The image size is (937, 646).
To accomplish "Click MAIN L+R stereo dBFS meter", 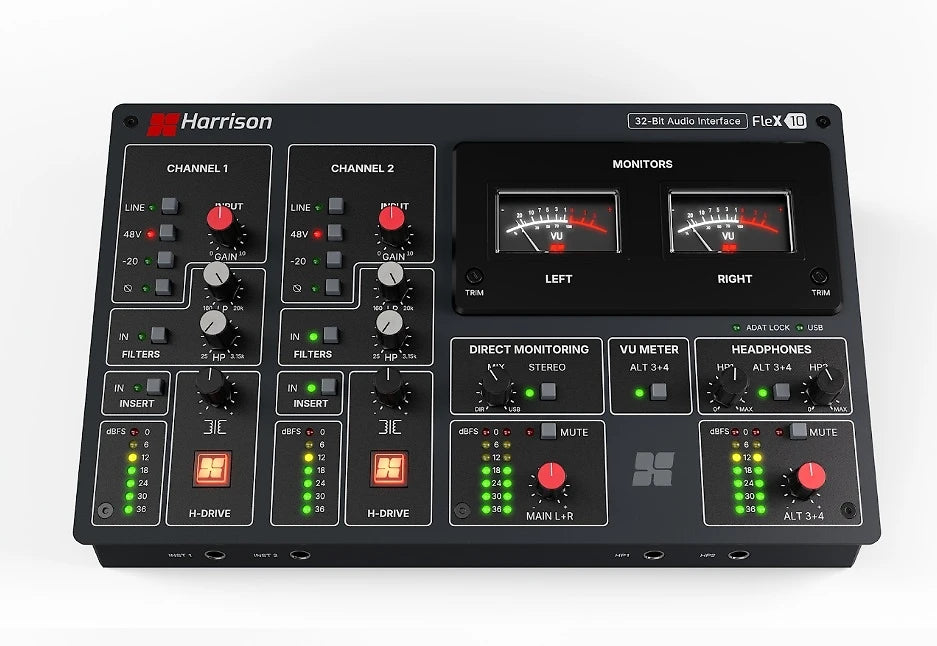I will 497,470.
